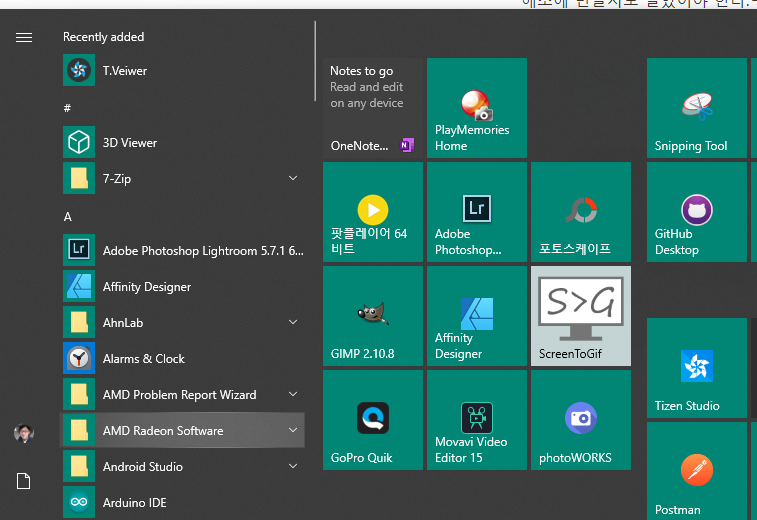Open Movavi Video Editor 15 tile

click(477, 420)
